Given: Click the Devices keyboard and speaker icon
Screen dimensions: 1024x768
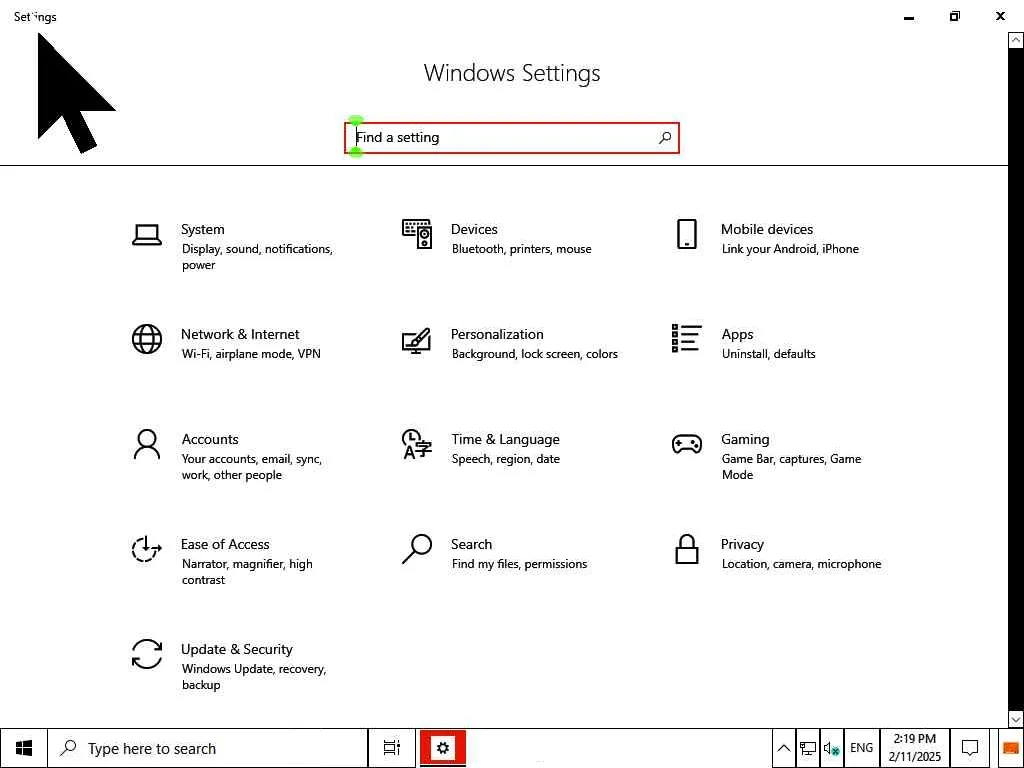Looking at the screenshot, I should pos(417,234).
